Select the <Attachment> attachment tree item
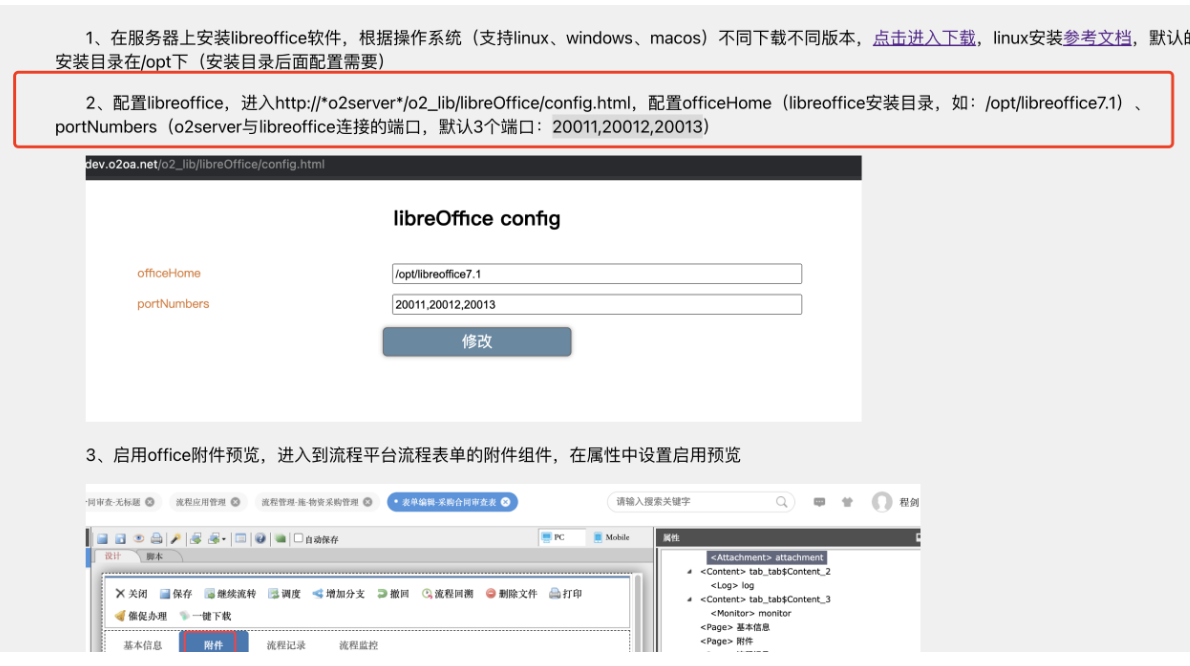Viewport: 1190px width, 666px height. (767, 558)
